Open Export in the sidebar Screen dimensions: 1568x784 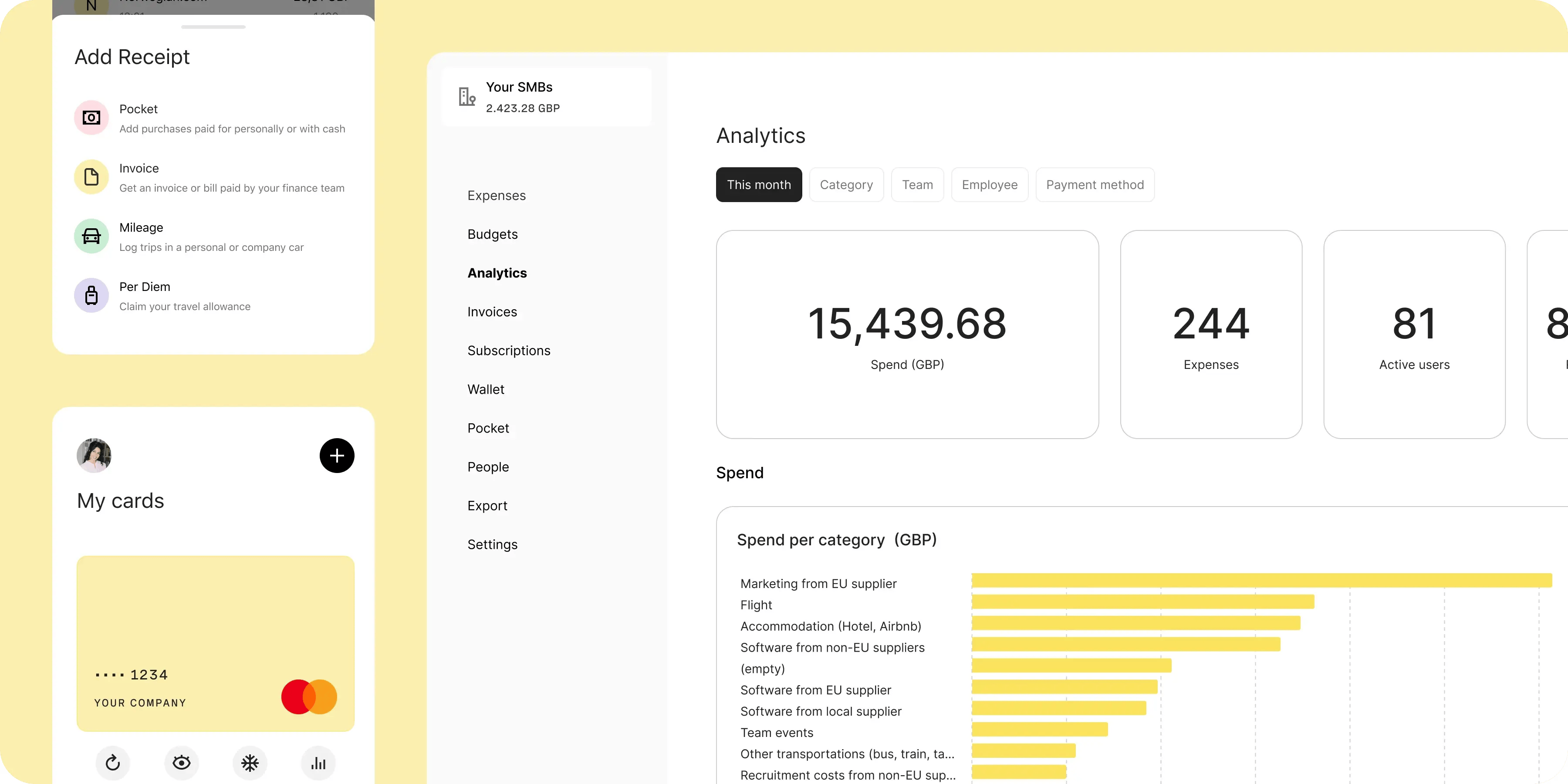(x=487, y=506)
